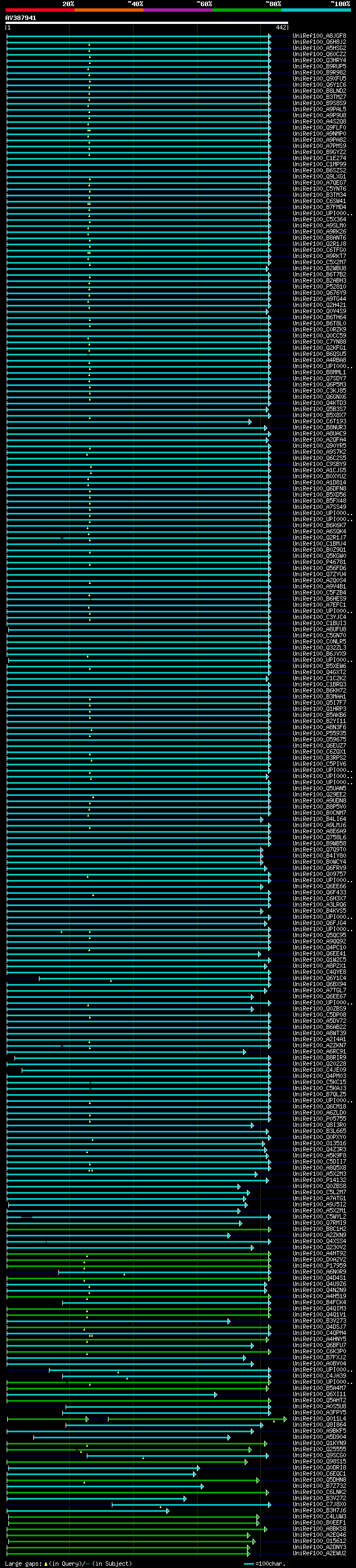Choose the UniRef100_A2EWU2 label
356x1568 pixels.
point(319,1553)
